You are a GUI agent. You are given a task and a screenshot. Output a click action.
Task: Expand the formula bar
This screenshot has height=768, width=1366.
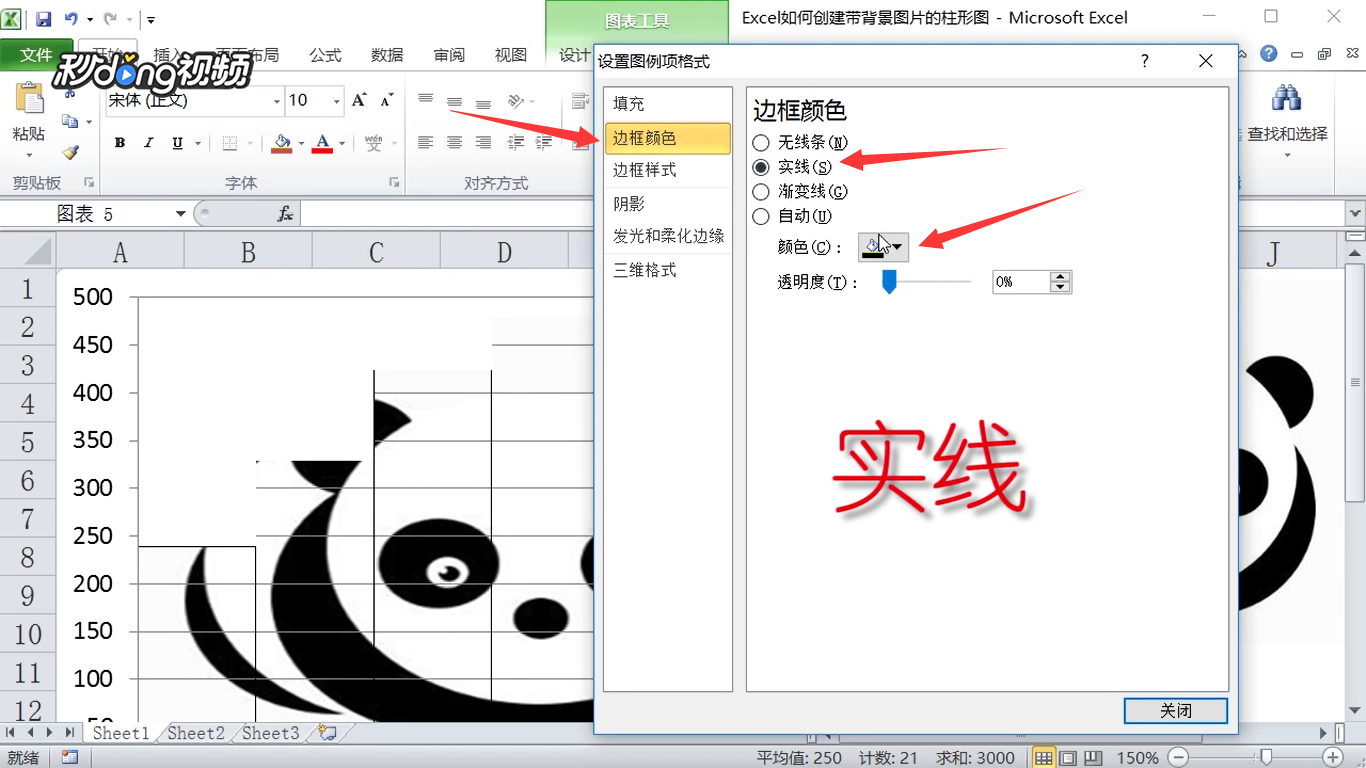[x=1355, y=213]
